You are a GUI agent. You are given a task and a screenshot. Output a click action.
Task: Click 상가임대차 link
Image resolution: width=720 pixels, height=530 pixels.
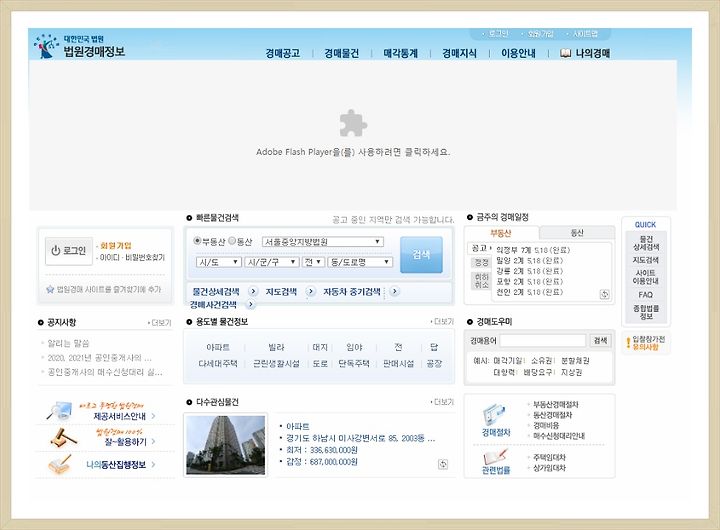pyautogui.click(x=549, y=468)
